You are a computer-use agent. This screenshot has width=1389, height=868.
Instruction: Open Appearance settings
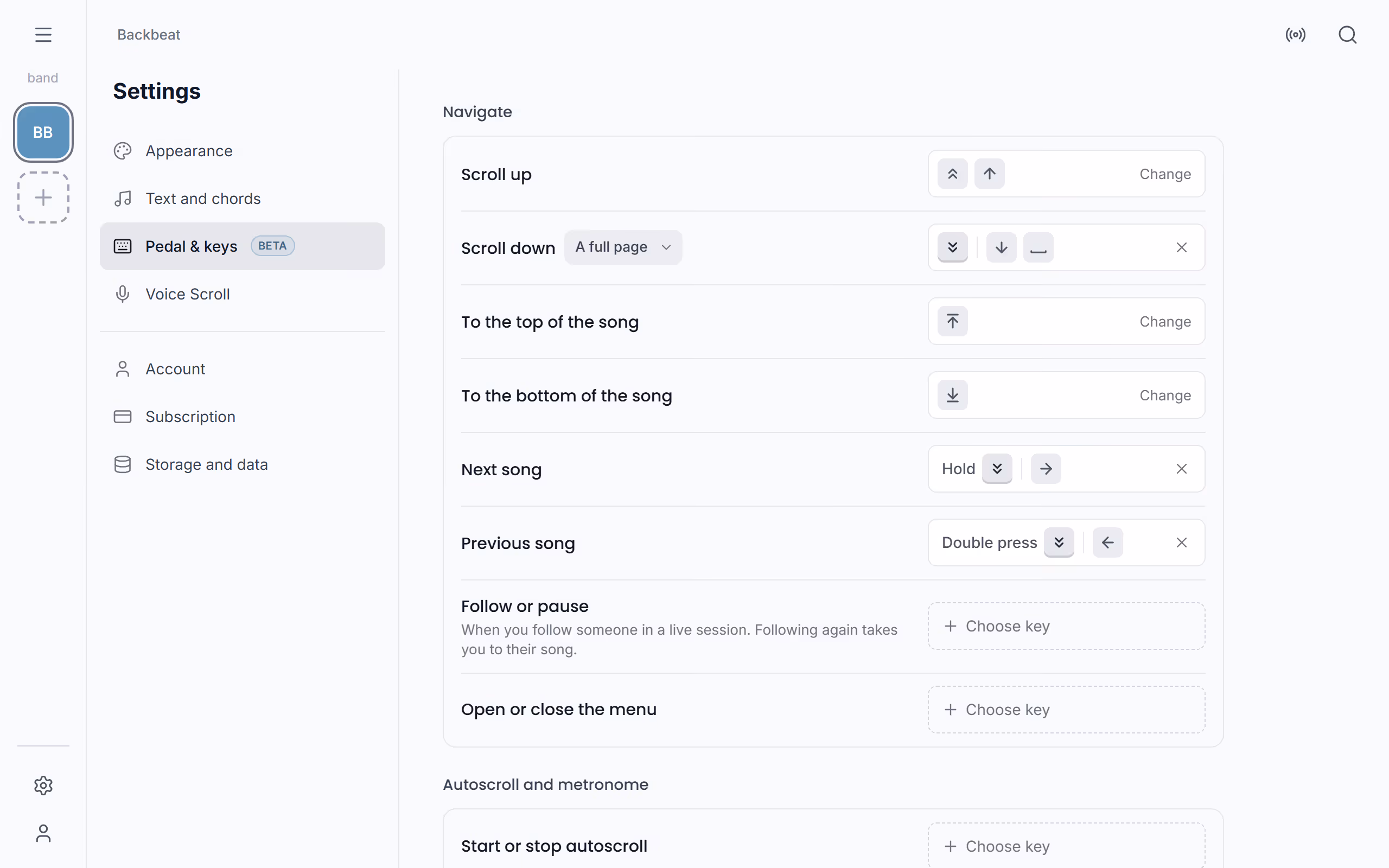click(x=242, y=151)
